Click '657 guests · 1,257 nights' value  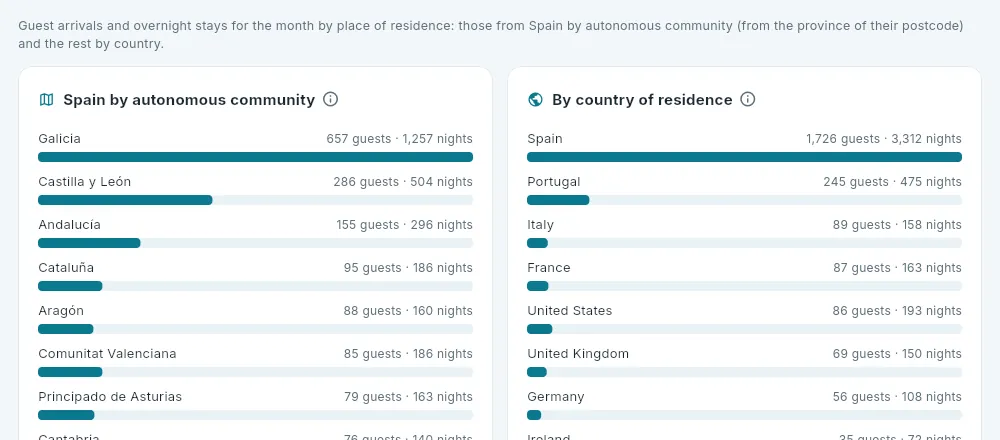399,139
